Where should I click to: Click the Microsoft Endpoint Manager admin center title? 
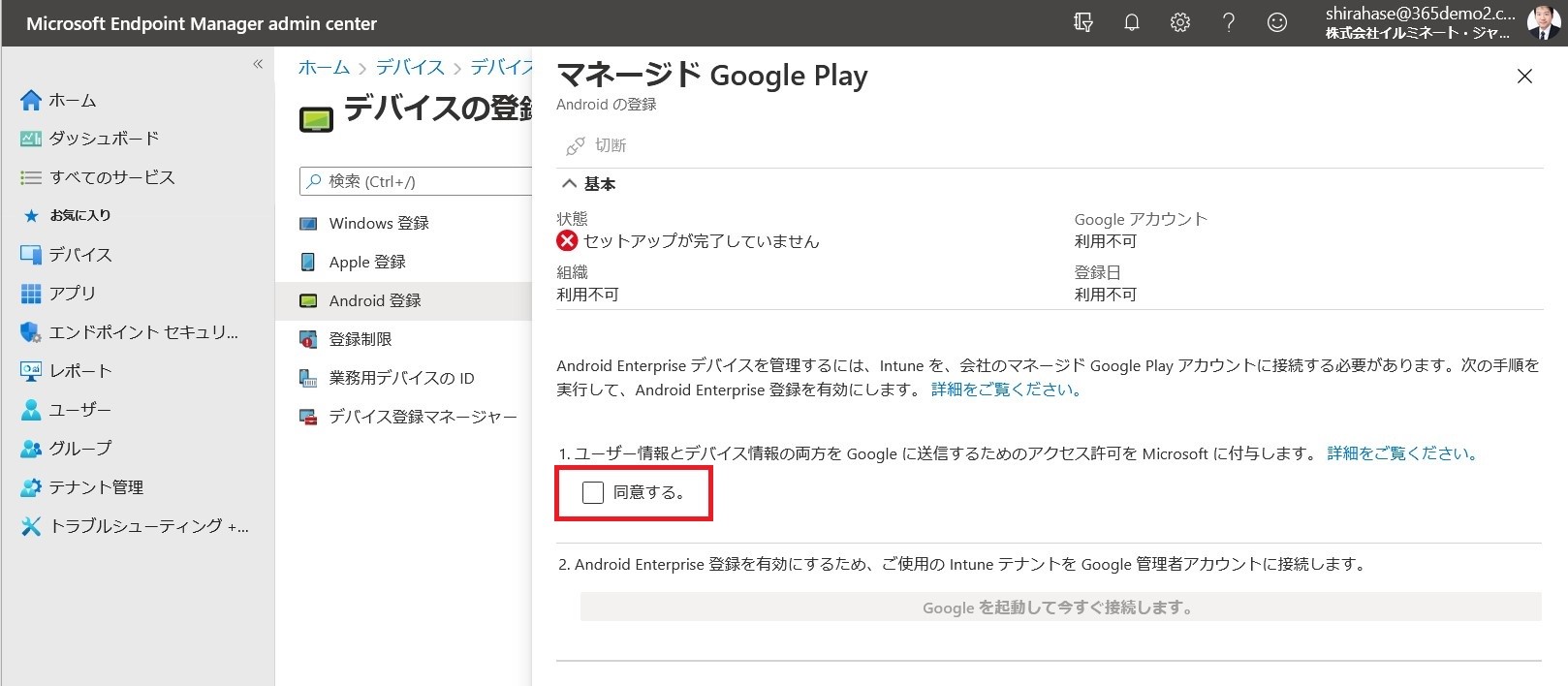[202, 23]
